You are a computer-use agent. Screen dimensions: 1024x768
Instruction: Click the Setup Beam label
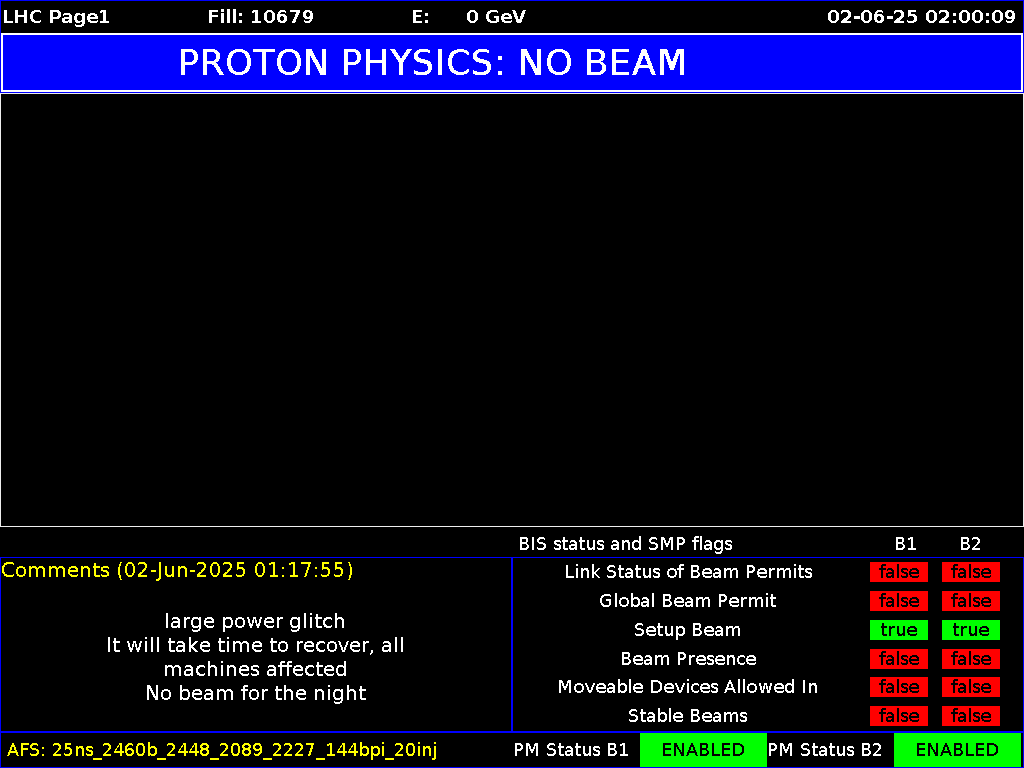coord(688,630)
